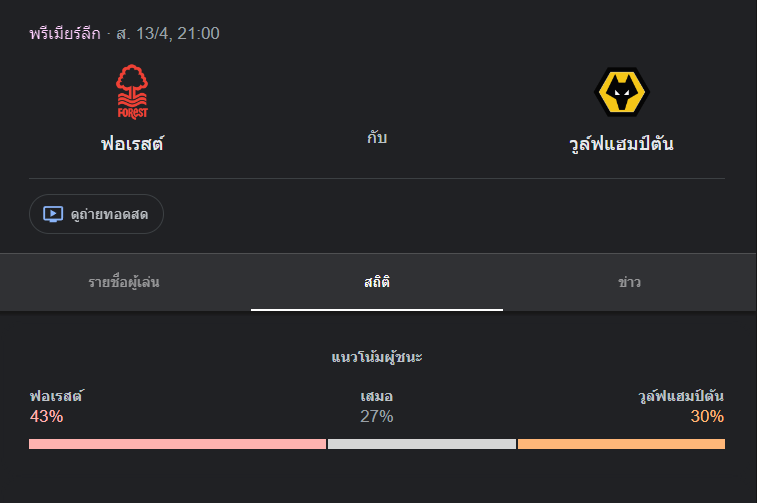Image resolution: width=757 pixels, height=503 pixels.
Task: Select the สถิติ statistics tab
Action: (x=377, y=282)
